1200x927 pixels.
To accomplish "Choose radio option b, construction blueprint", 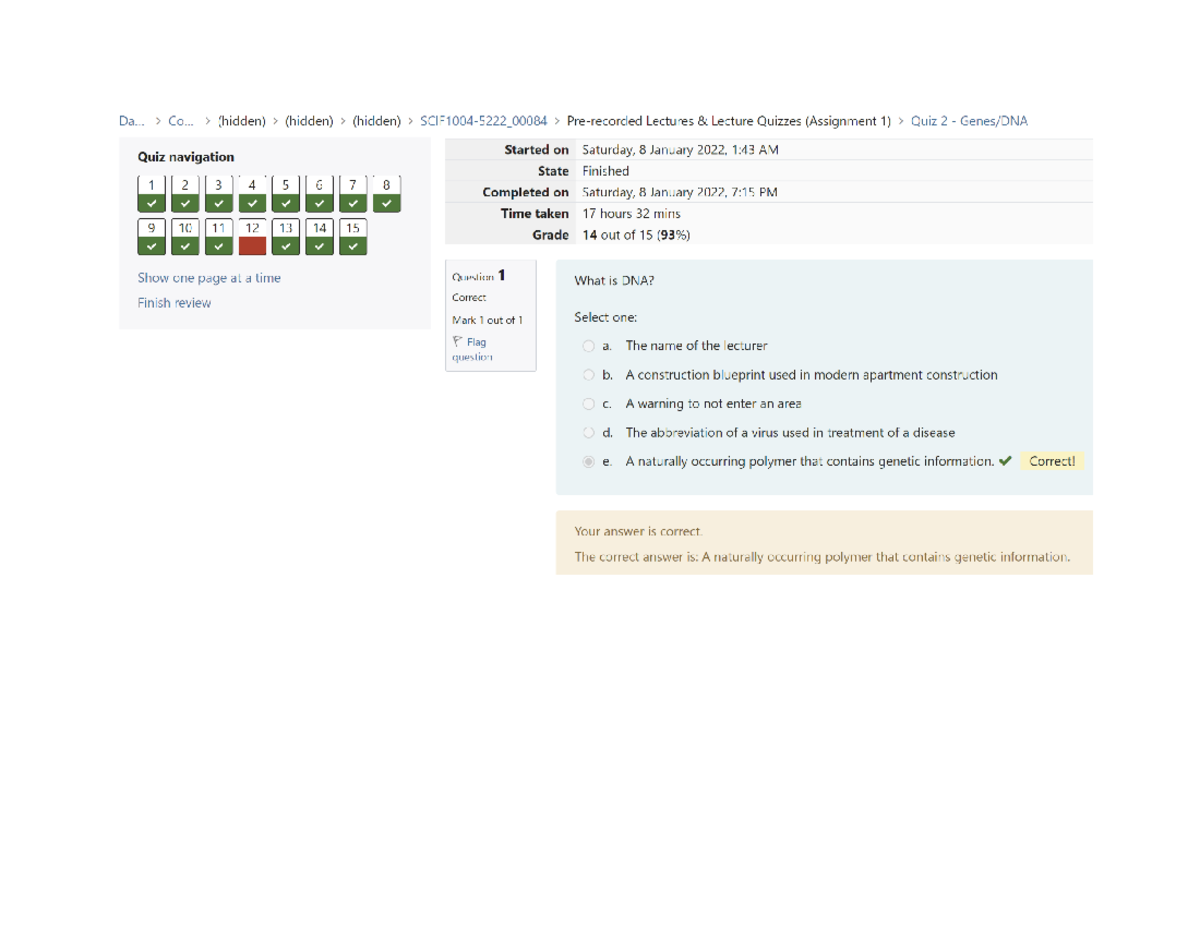I will coord(588,375).
